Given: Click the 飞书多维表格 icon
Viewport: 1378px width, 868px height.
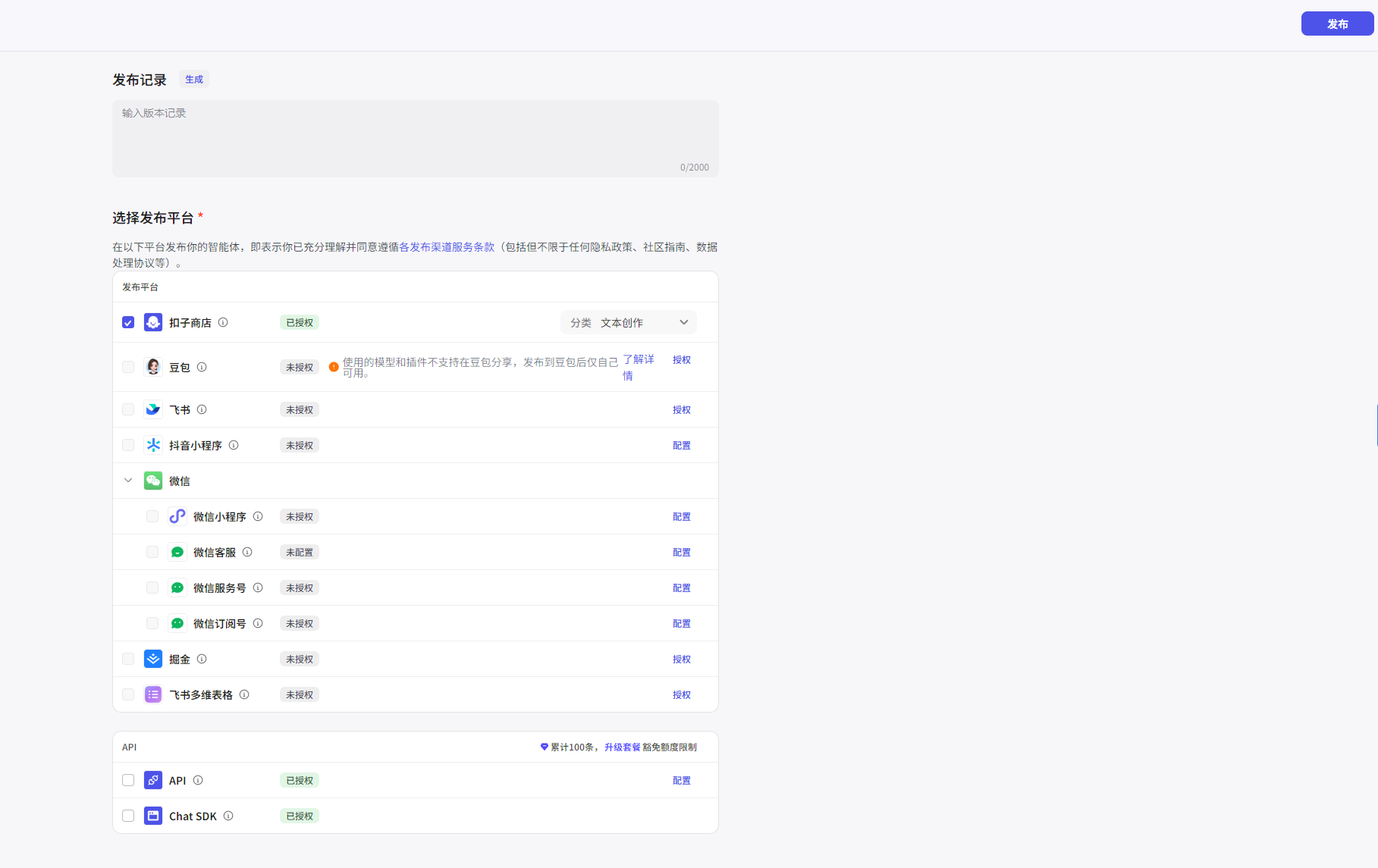Looking at the screenshot, I should click(153, 694).
